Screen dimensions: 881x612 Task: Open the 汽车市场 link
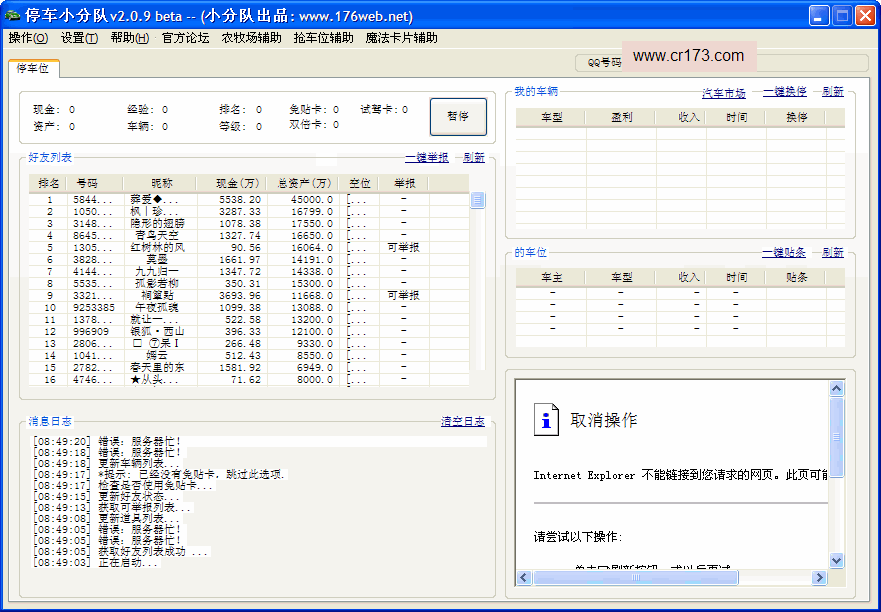(723, 92)
